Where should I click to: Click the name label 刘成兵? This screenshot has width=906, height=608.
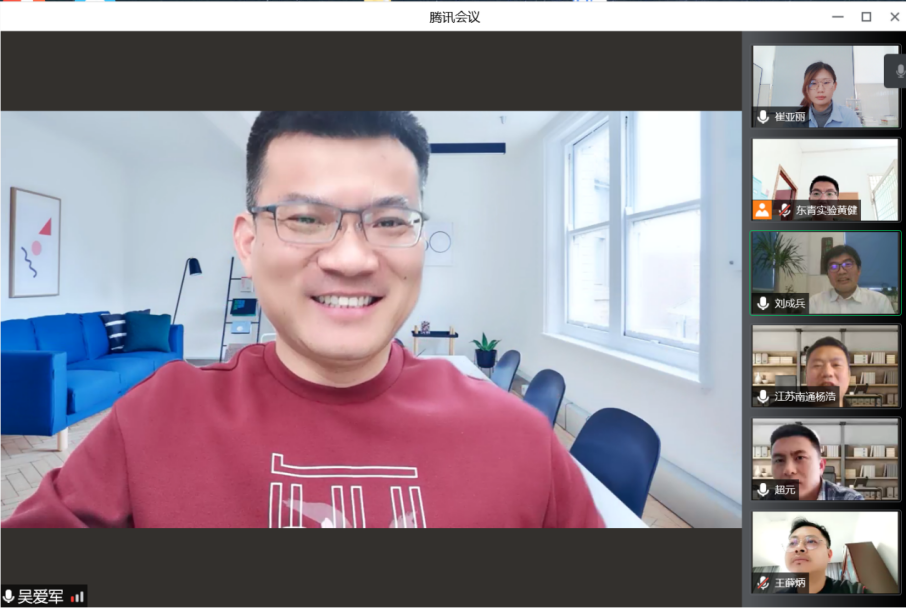pyautogui.click(x=790, y=303)
